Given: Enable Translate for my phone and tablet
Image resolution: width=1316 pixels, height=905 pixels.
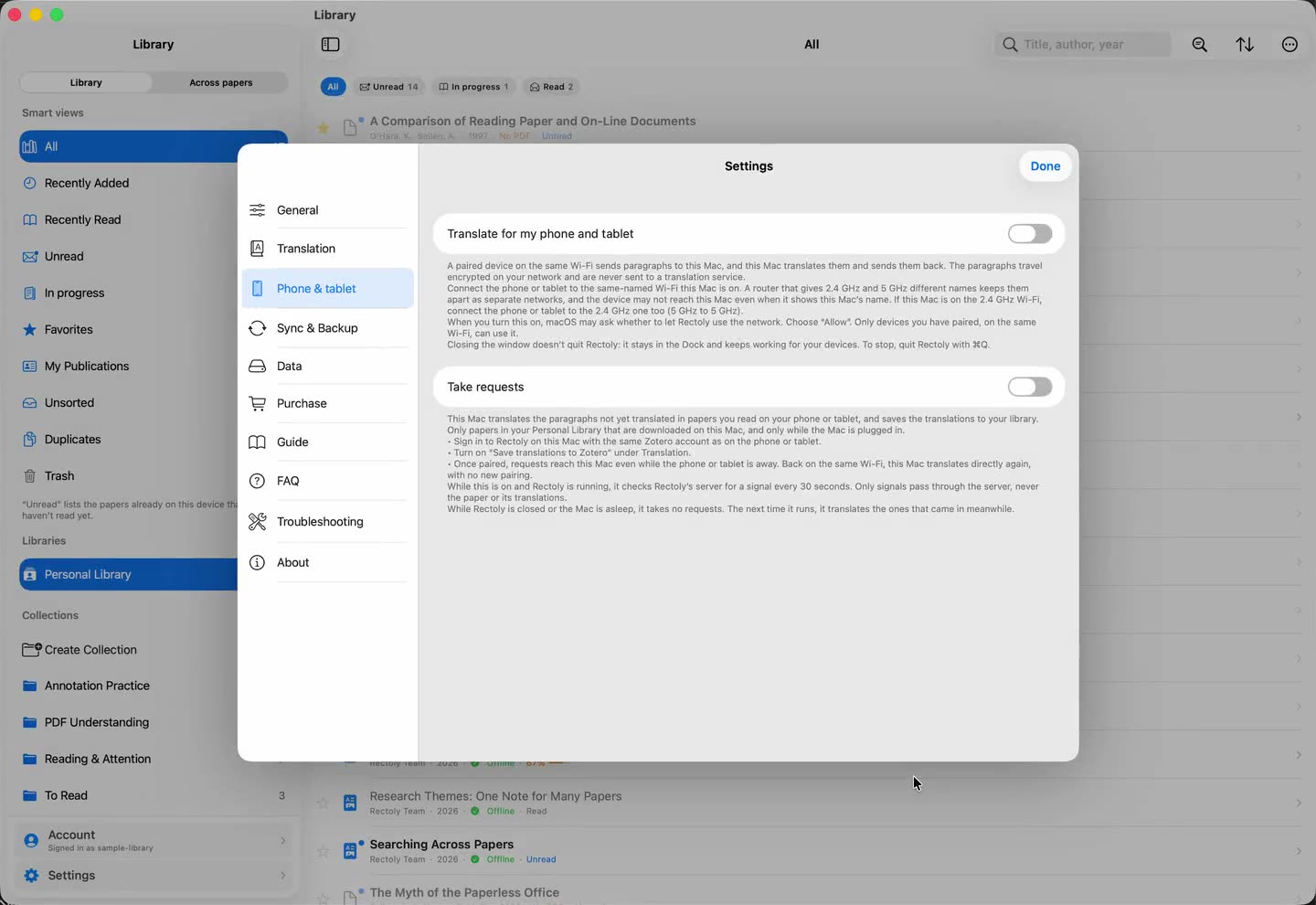Looking at the screenshot, I should tap(1030, 234).
